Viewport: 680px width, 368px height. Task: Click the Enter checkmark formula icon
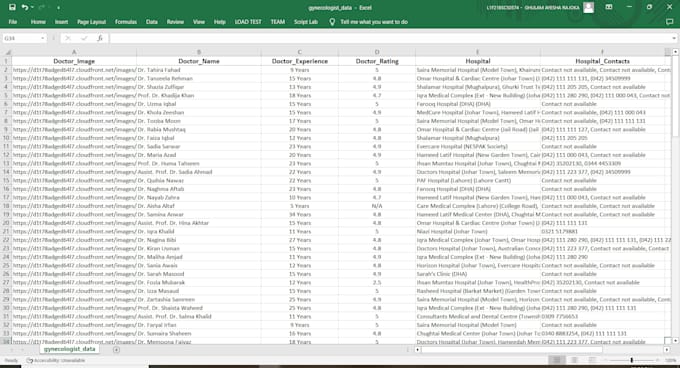tap(84, 38)
